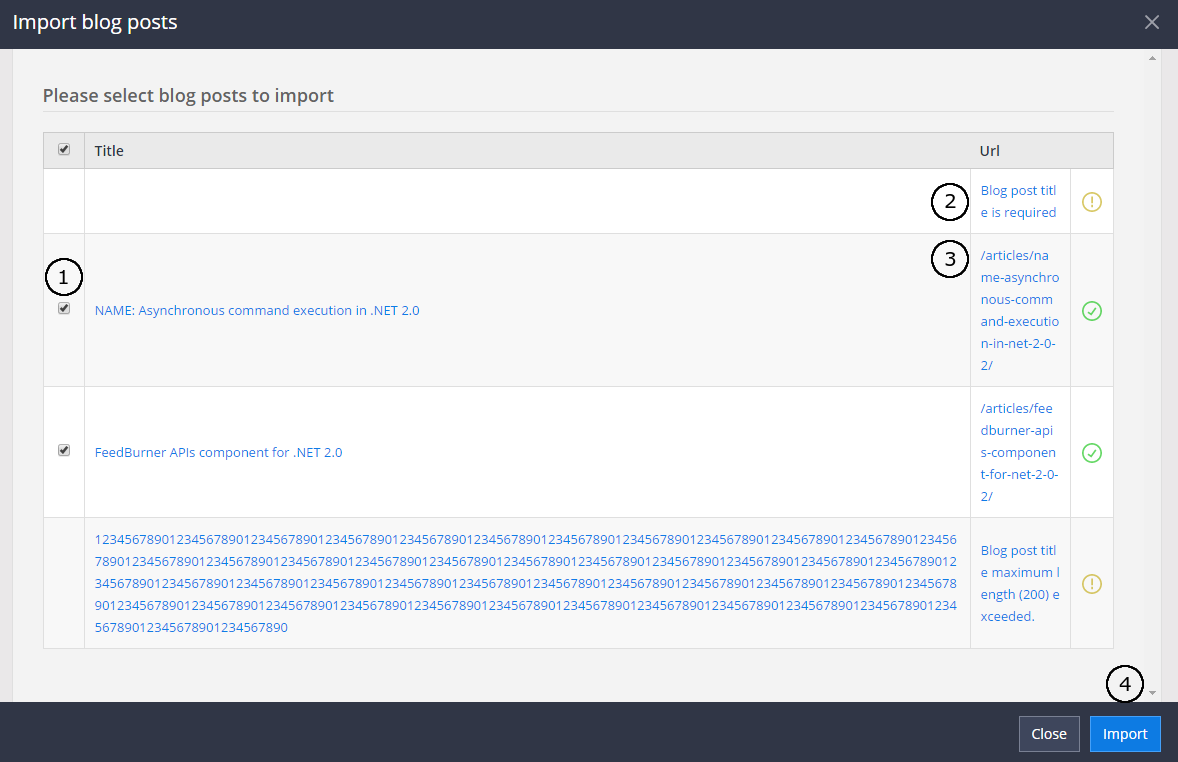The width and height of the screenshot is (1178, 762).
Task: Uncheck the NAME: Asynchronous command execution checkbox
Action: click(64, 309)
